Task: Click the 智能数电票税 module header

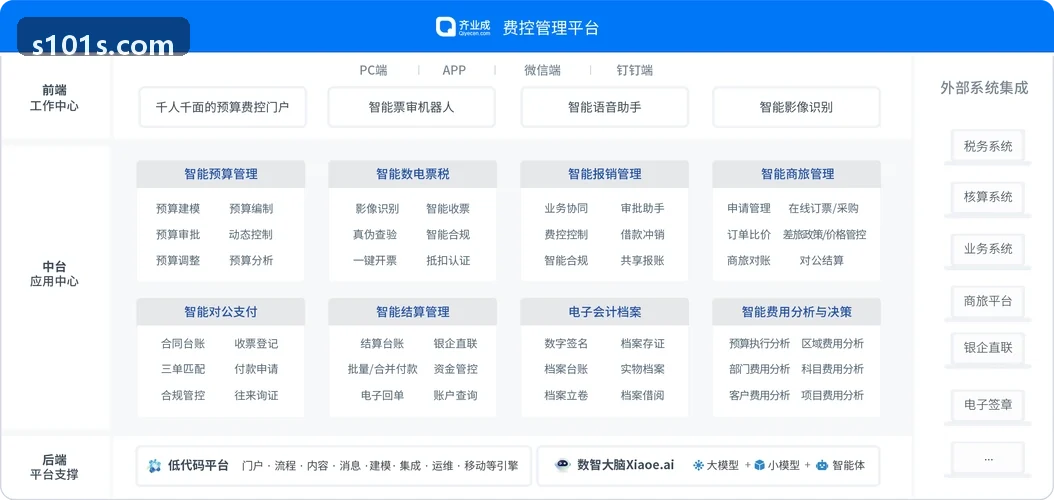Action: (x=412, y=174)
